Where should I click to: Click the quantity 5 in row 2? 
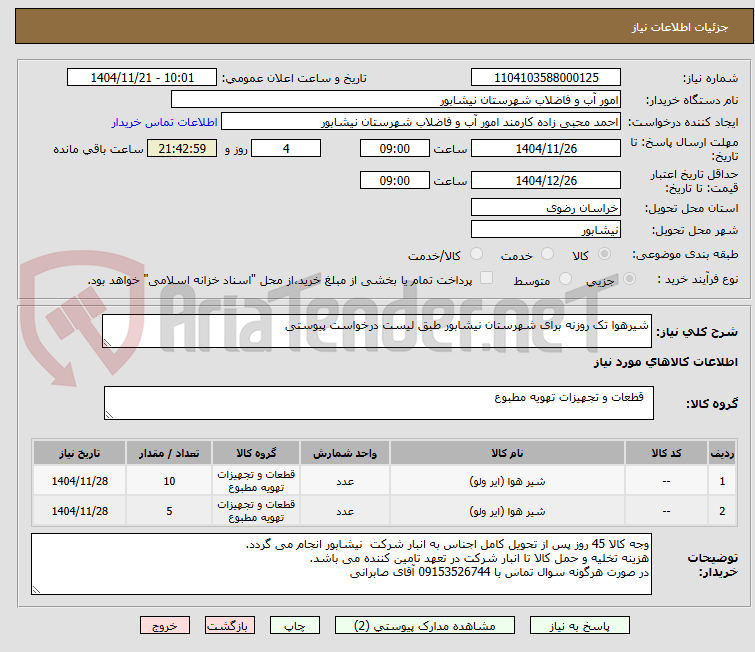[169, 511]
